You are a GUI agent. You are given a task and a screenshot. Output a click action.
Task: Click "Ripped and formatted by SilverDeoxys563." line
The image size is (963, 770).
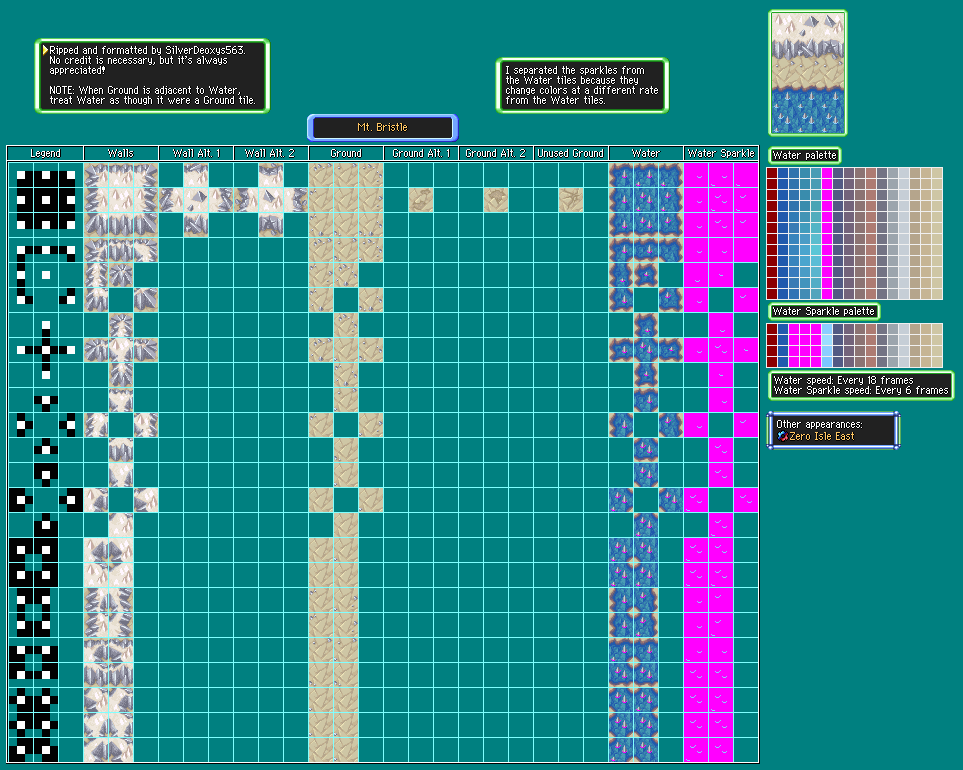pos(147,50)
